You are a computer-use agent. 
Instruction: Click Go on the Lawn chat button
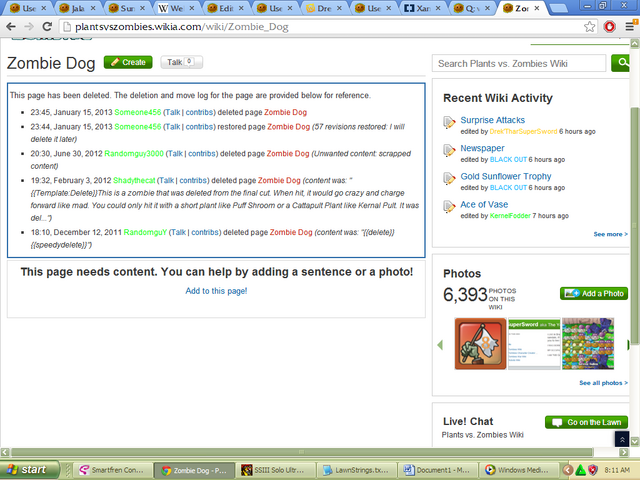[587, 422]
